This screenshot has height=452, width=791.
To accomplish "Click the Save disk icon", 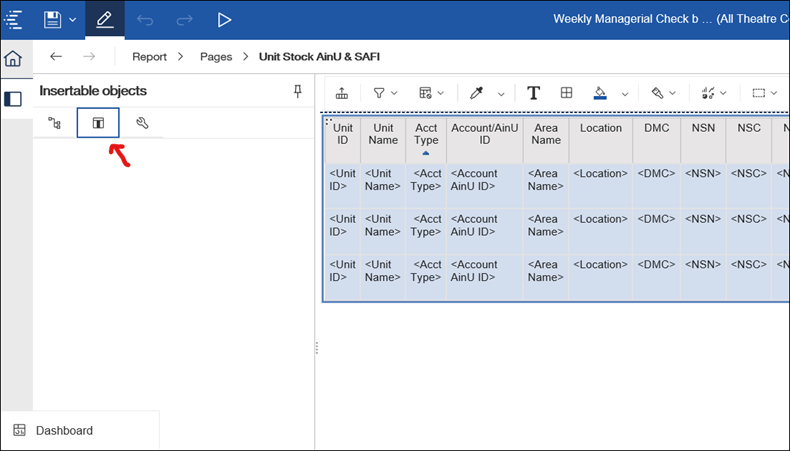I will pos(52,20).
